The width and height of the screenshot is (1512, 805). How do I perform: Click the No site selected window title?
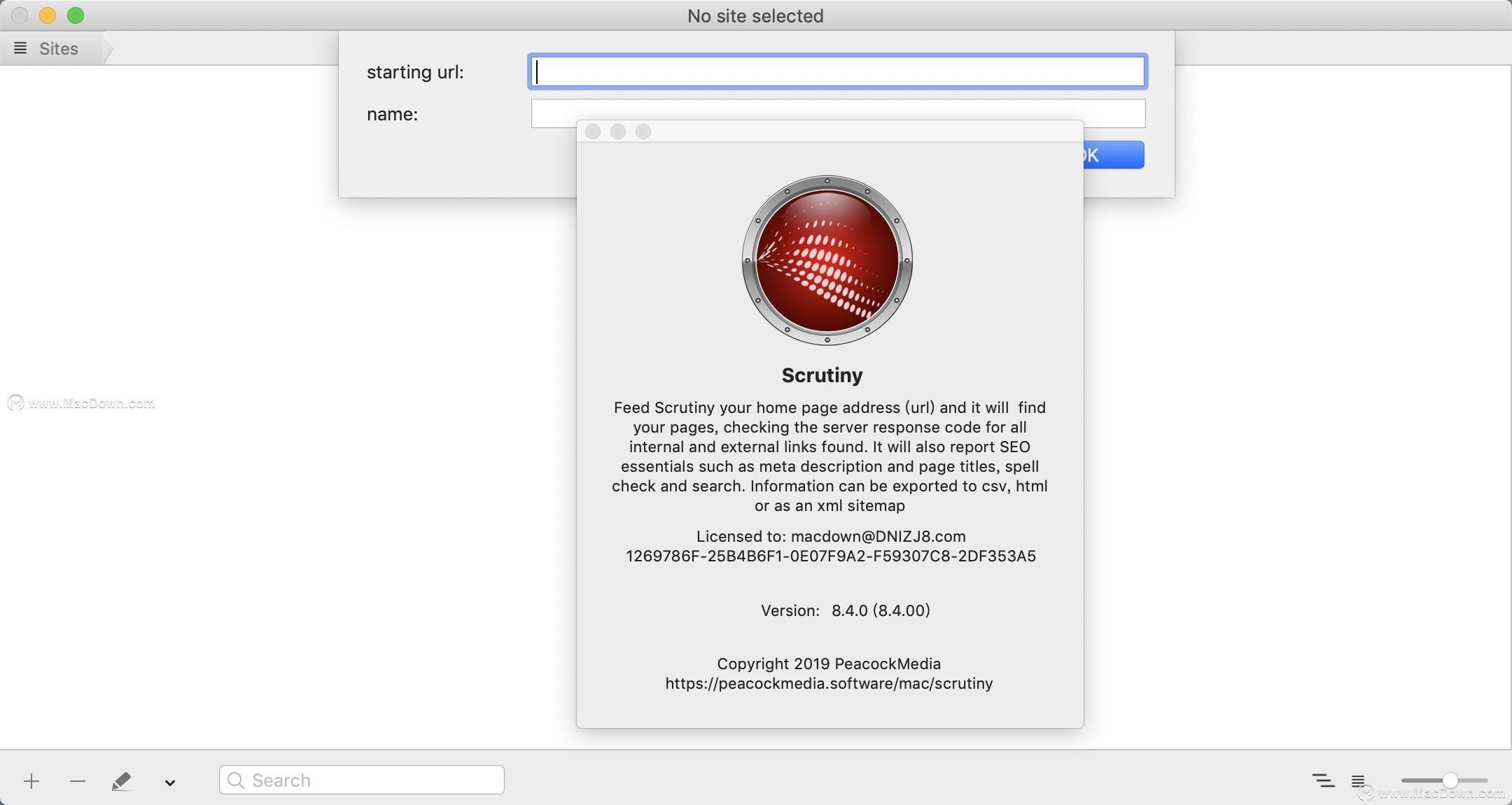tap(755, 15)
